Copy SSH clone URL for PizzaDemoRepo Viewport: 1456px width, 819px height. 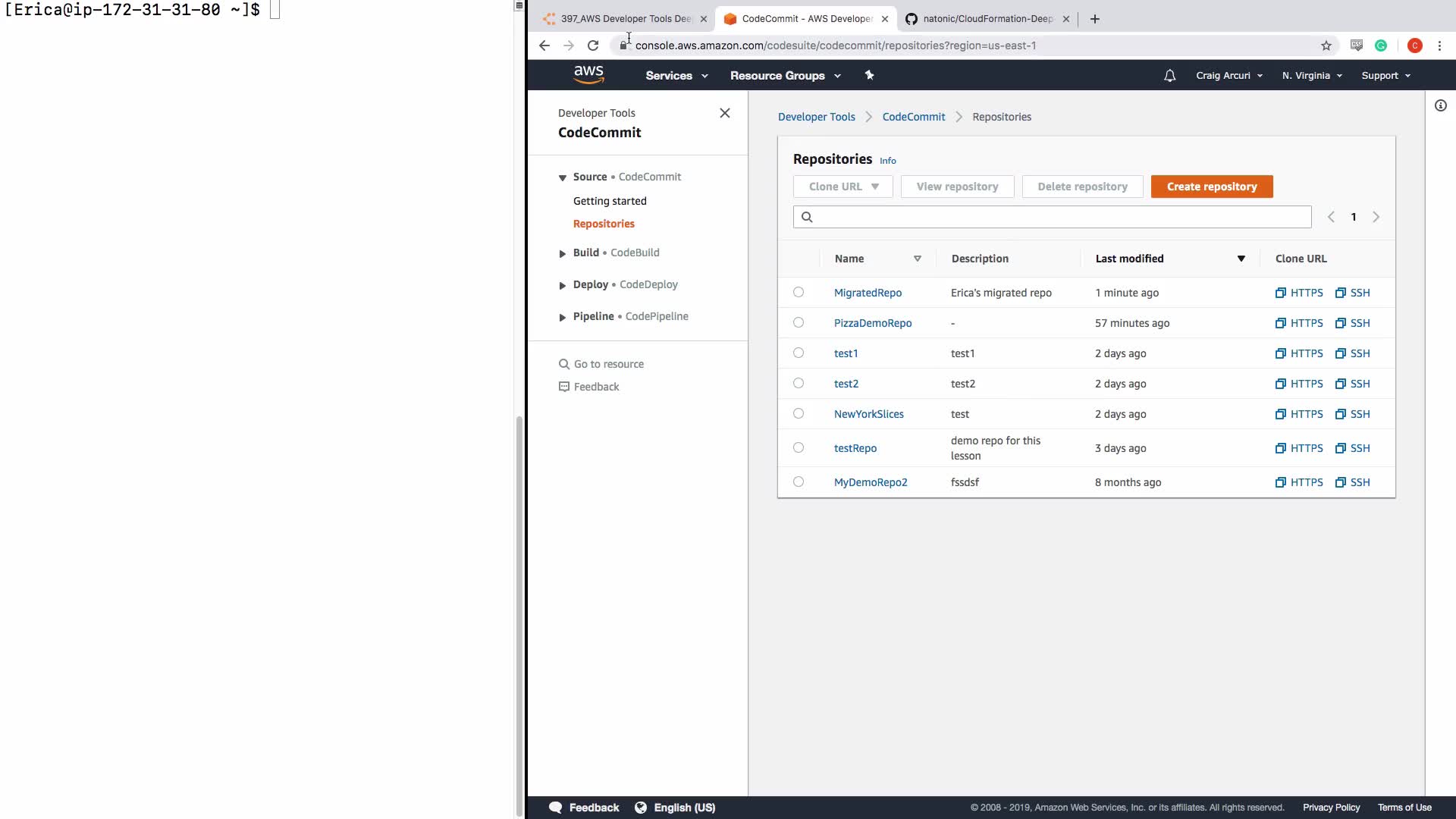click(1353, 323)
